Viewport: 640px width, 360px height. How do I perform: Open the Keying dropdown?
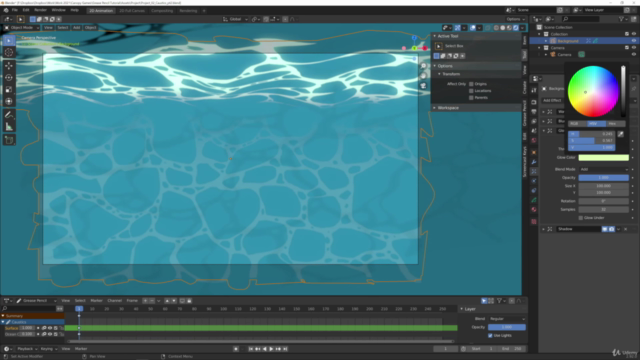(x=48, y=349)
